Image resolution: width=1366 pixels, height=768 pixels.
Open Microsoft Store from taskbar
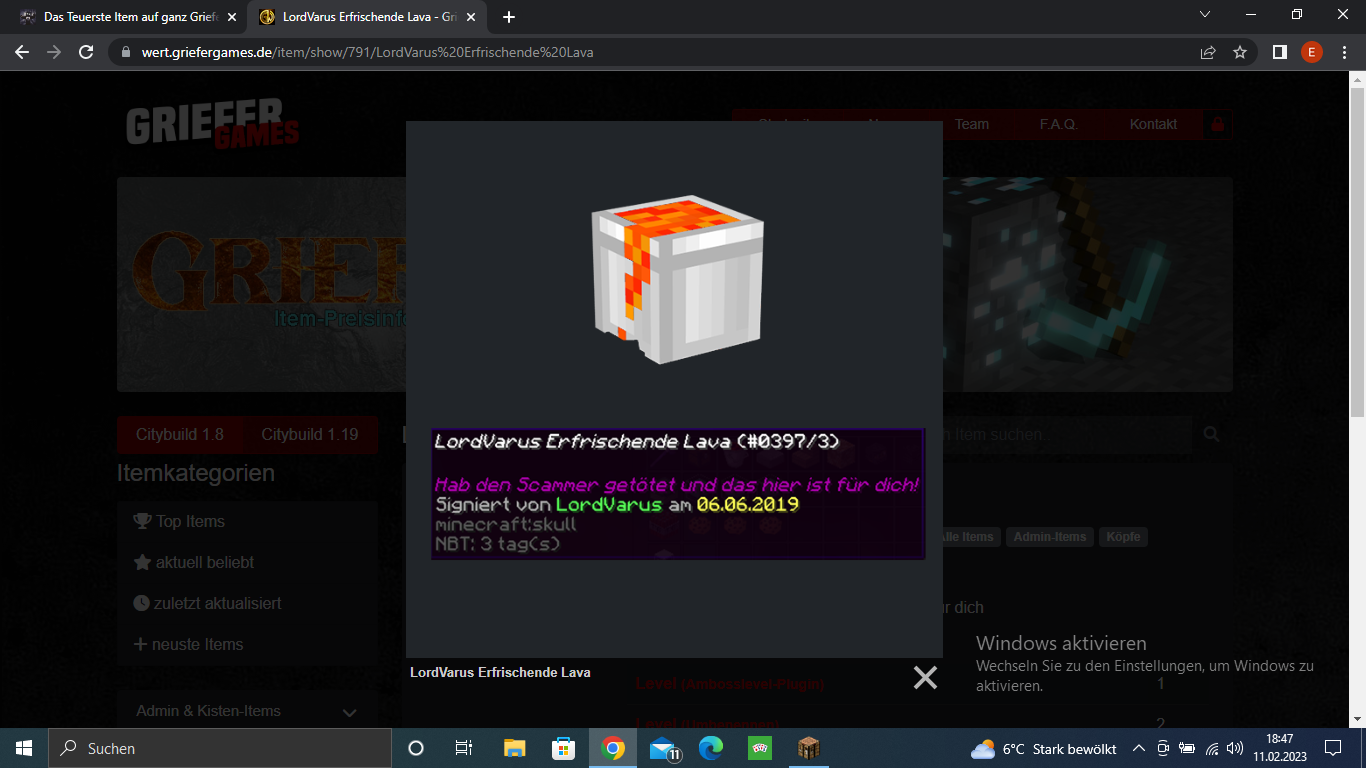563,748
